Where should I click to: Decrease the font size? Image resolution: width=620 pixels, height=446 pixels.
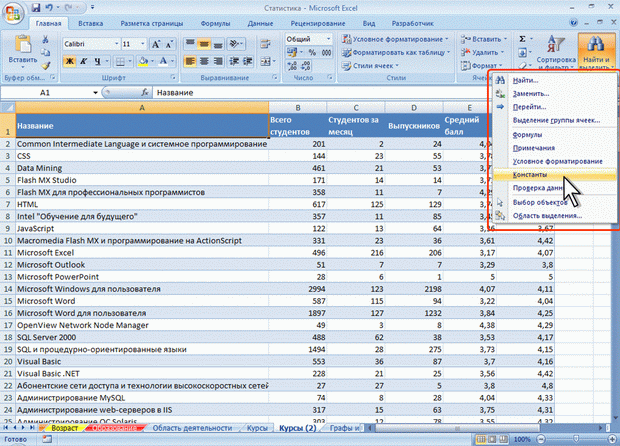pyautogui.click(x=169, y=44)
